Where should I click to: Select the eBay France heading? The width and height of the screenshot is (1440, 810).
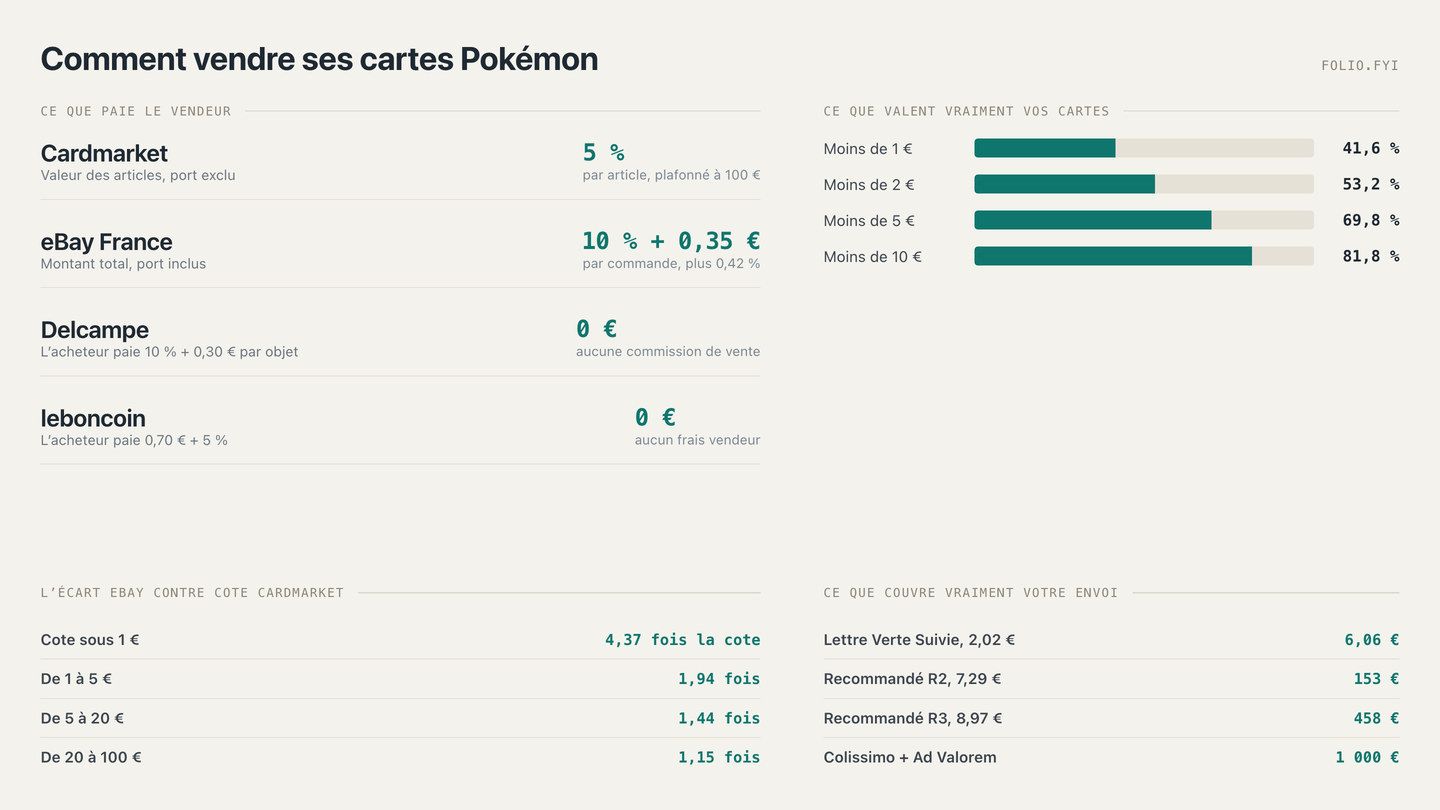(106, 241)
